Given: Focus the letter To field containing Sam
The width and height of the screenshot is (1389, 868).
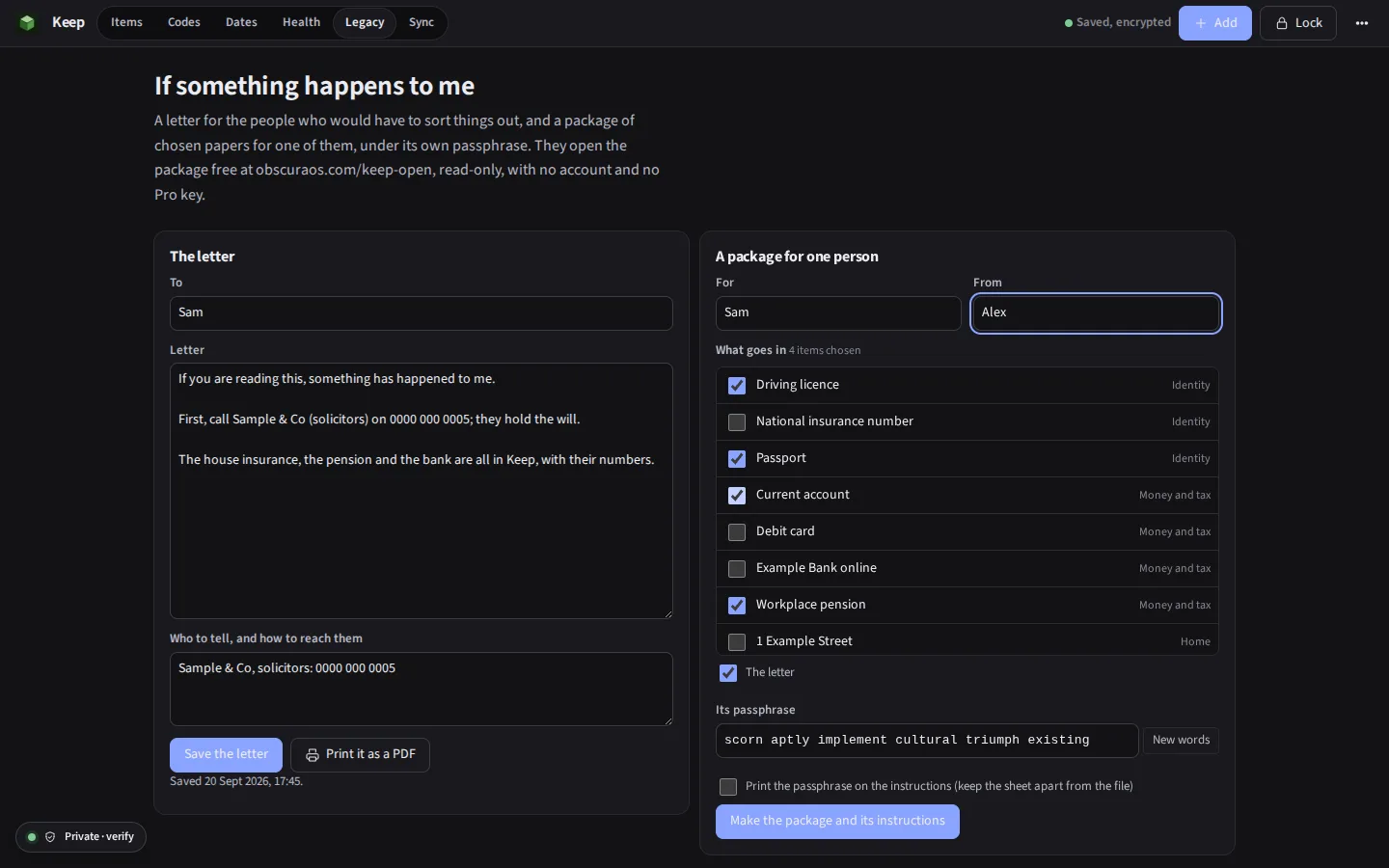Looking at the screenshot, I should [x=422, y=313].
